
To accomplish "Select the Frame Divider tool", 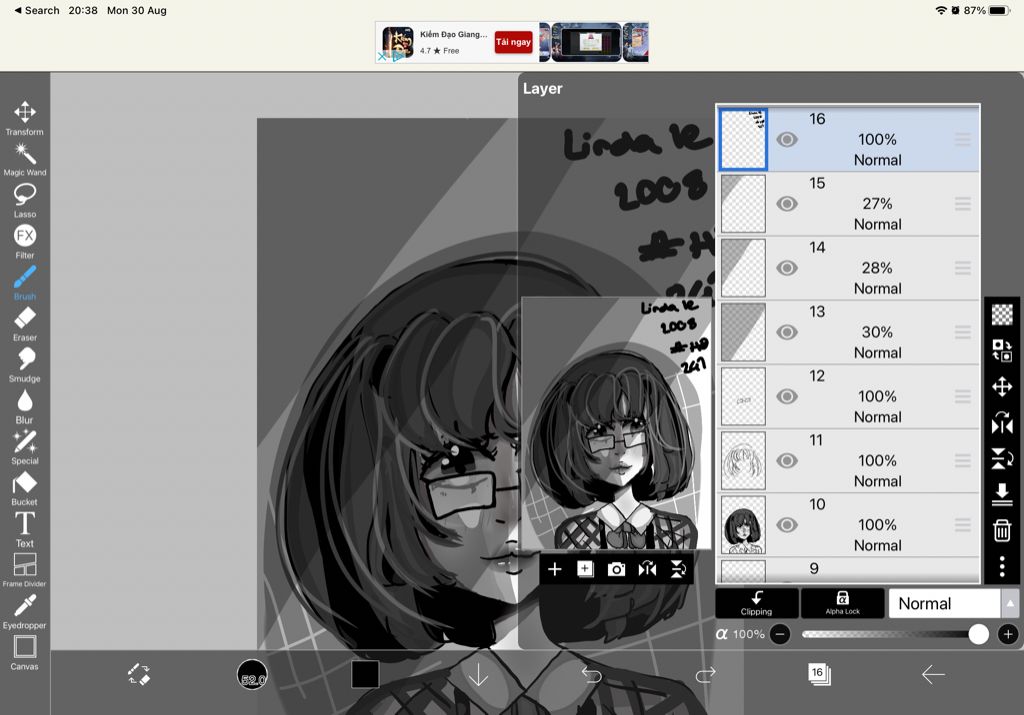I will (x=25, y=571).
